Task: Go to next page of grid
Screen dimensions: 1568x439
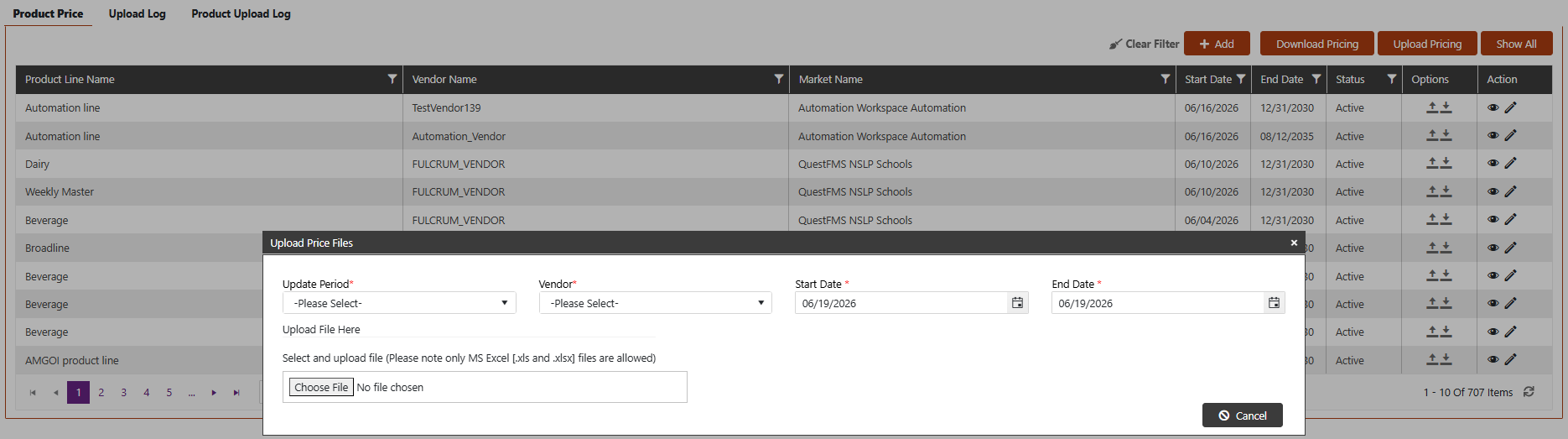Action: (x=214, y=393)
